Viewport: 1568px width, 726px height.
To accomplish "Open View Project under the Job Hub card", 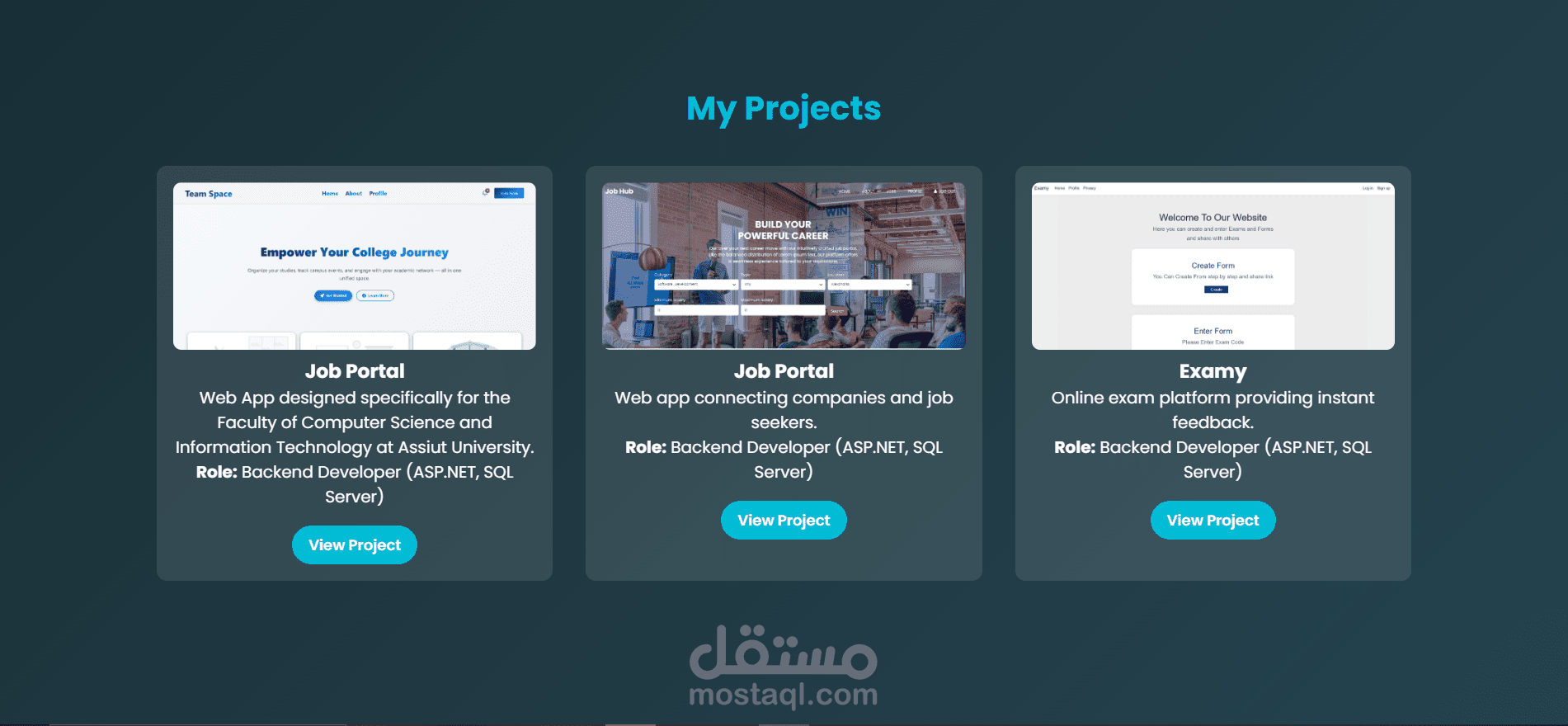I will tap(784, 521).
